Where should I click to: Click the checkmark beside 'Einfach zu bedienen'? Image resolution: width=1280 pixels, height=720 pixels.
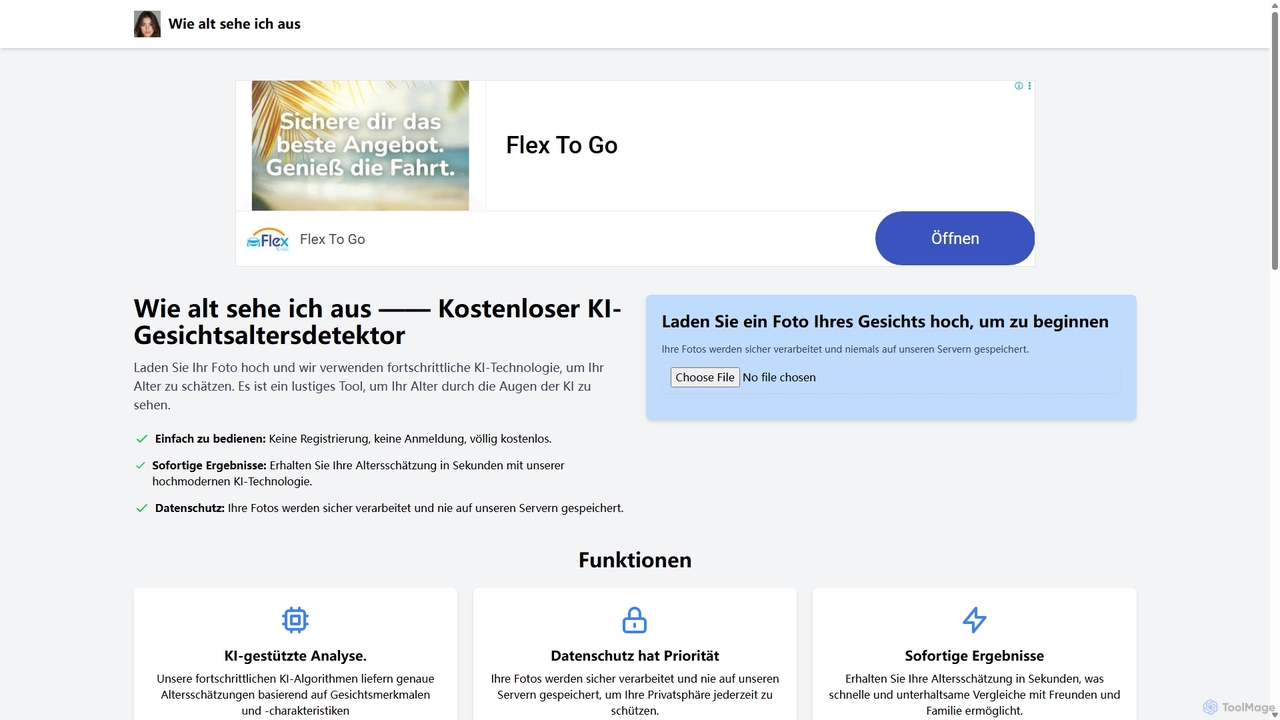[141, 439]
